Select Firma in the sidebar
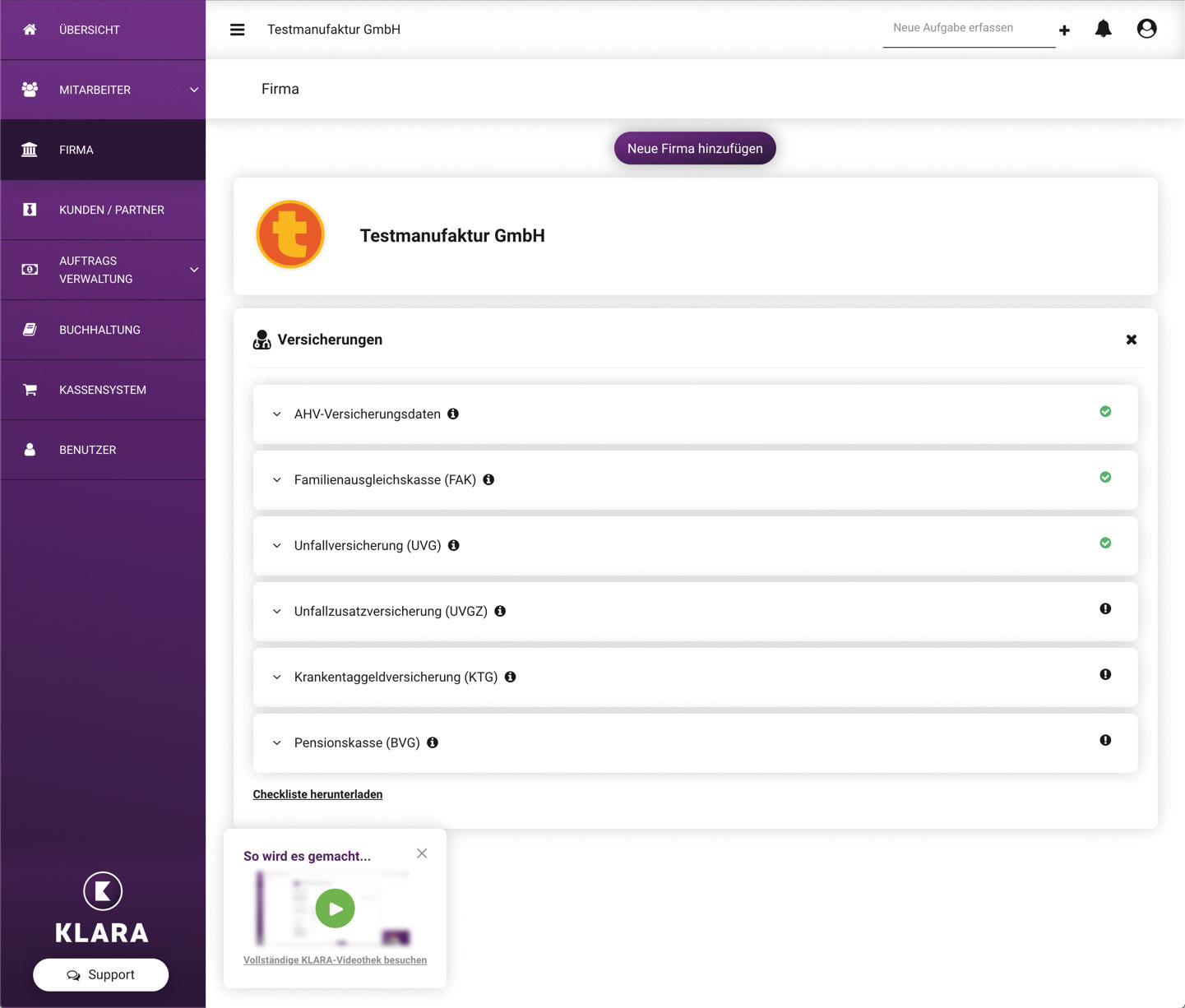1185x1008 pixels. click(103, 150)
